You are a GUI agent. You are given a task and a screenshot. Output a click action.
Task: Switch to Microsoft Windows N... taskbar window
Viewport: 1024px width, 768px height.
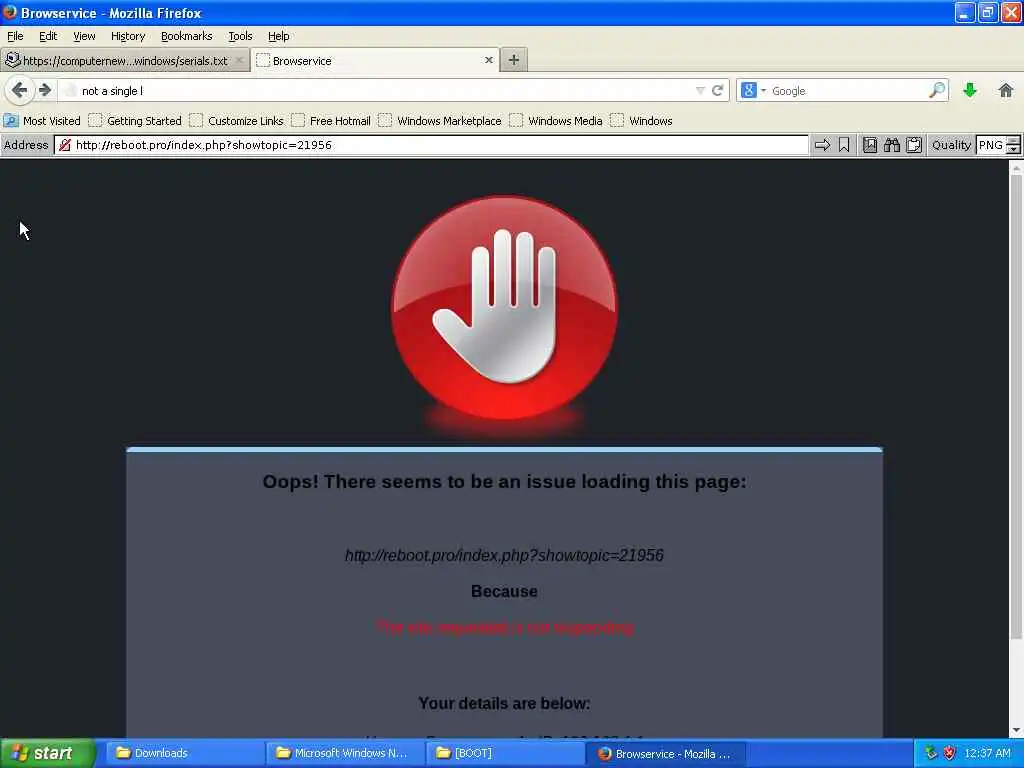click(x=344, y=753)
